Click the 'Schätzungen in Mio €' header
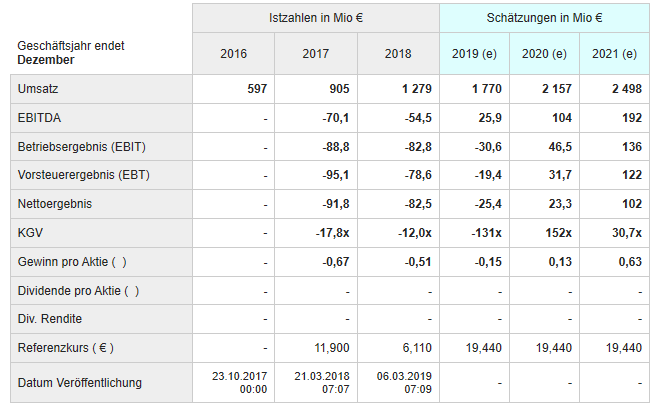655x418 pixels. [x=544, y=18]
